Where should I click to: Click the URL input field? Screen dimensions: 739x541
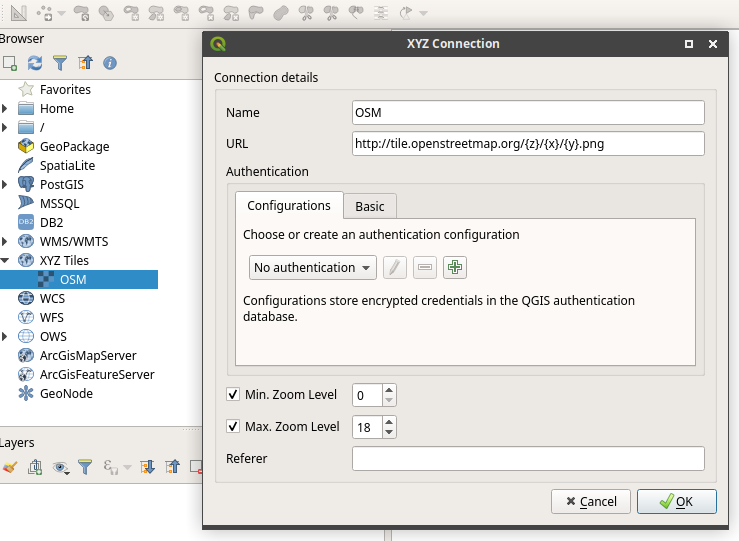click(x=528, y=143)
